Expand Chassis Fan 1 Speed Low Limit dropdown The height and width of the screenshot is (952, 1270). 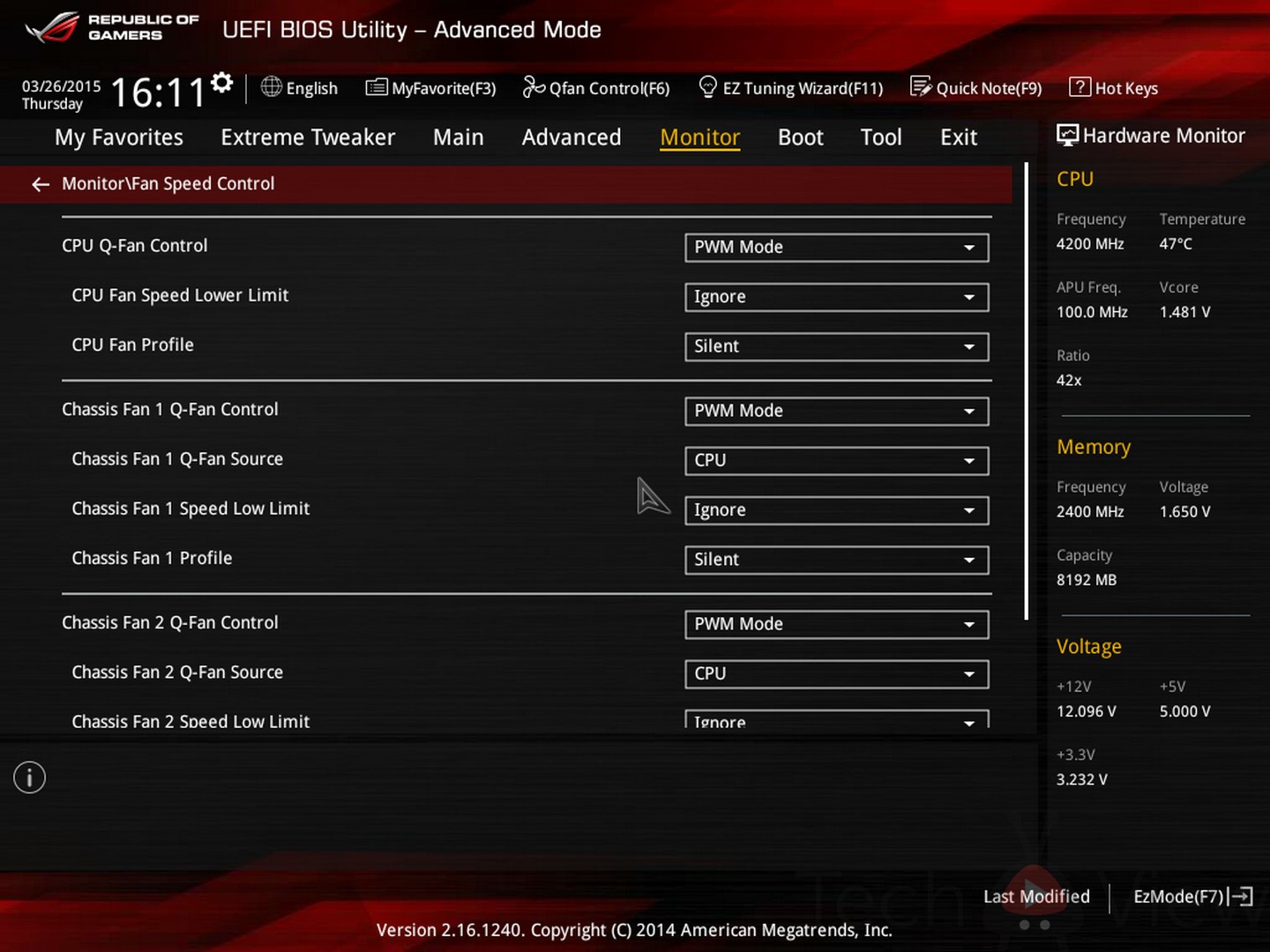[x=836, y=510]
